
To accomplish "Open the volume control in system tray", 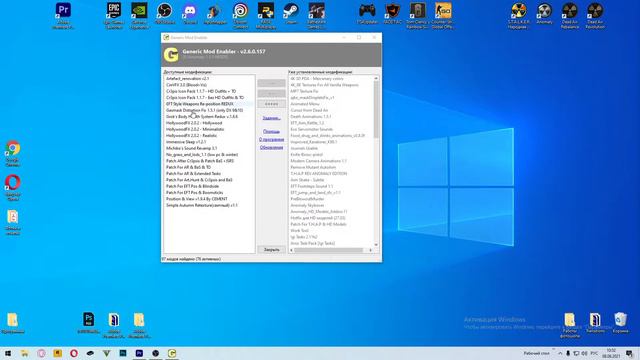I will 584,353.
